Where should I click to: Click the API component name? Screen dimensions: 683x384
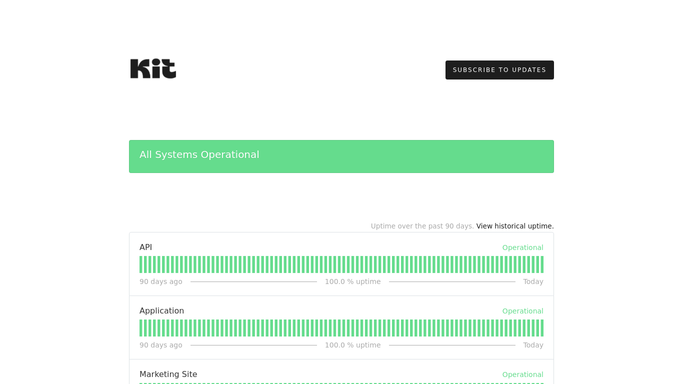point(145,247)
